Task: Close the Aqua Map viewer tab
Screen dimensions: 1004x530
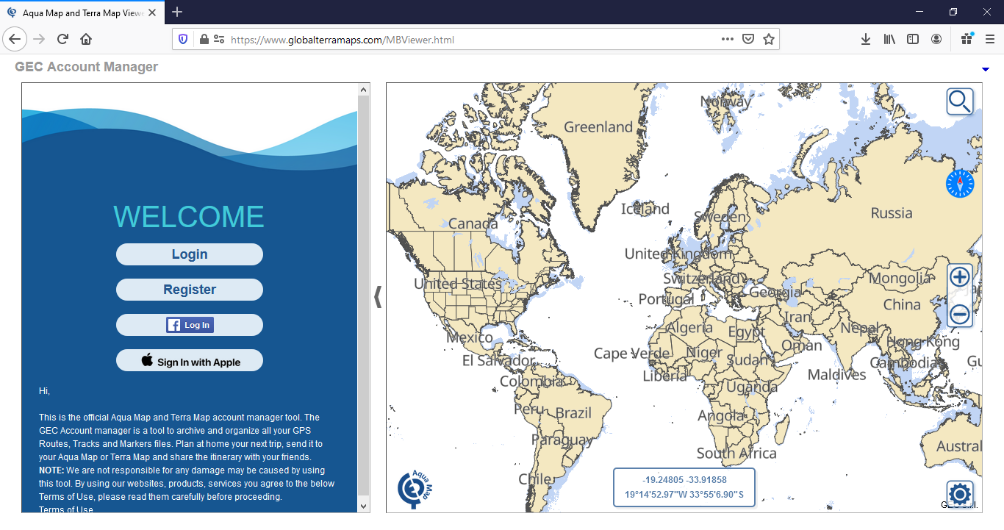Action: click(152, 13)
